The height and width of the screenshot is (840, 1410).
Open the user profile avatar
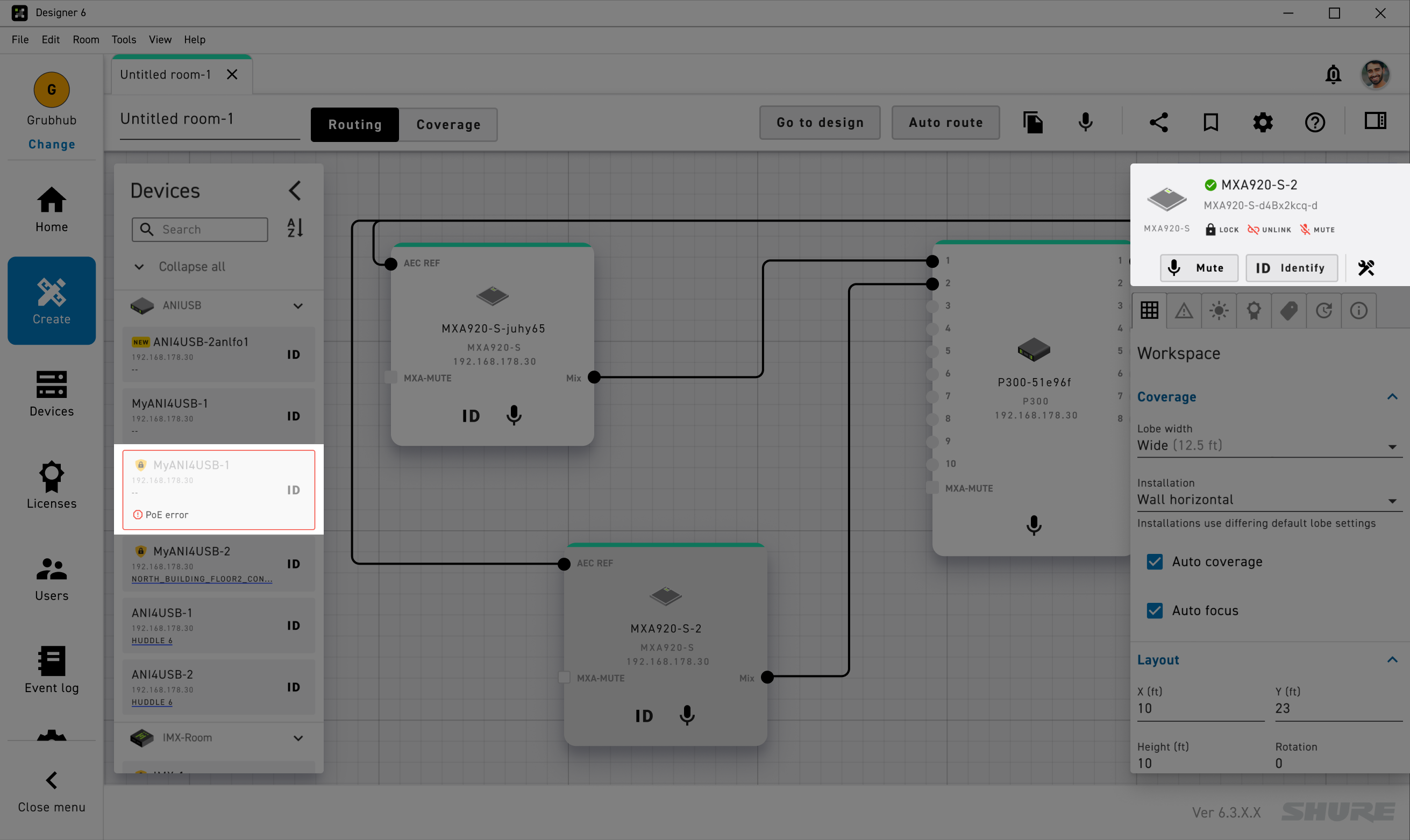click(x=1375, y=74)
